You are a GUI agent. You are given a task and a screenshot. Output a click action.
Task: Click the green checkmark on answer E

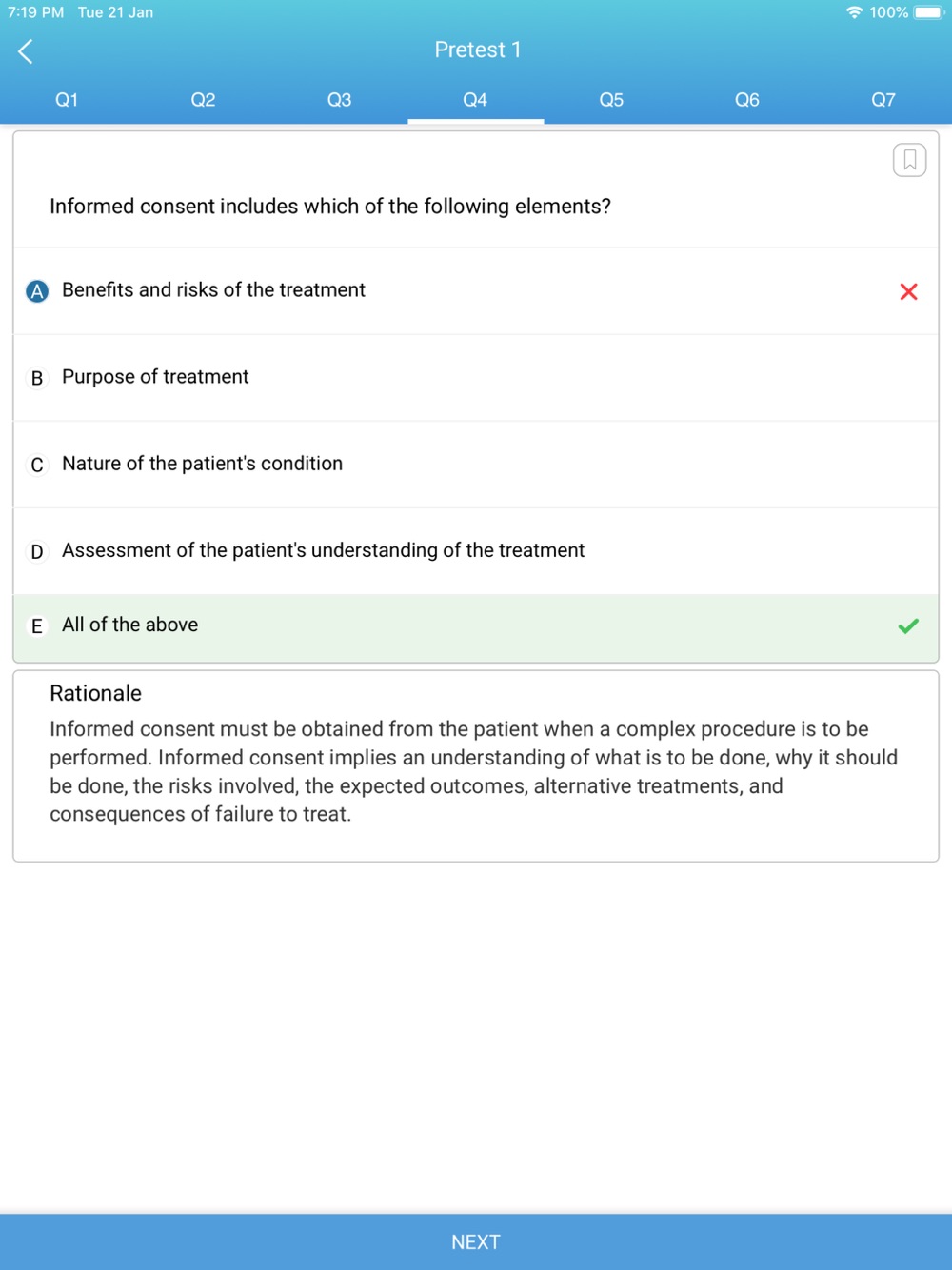[908, 625]
